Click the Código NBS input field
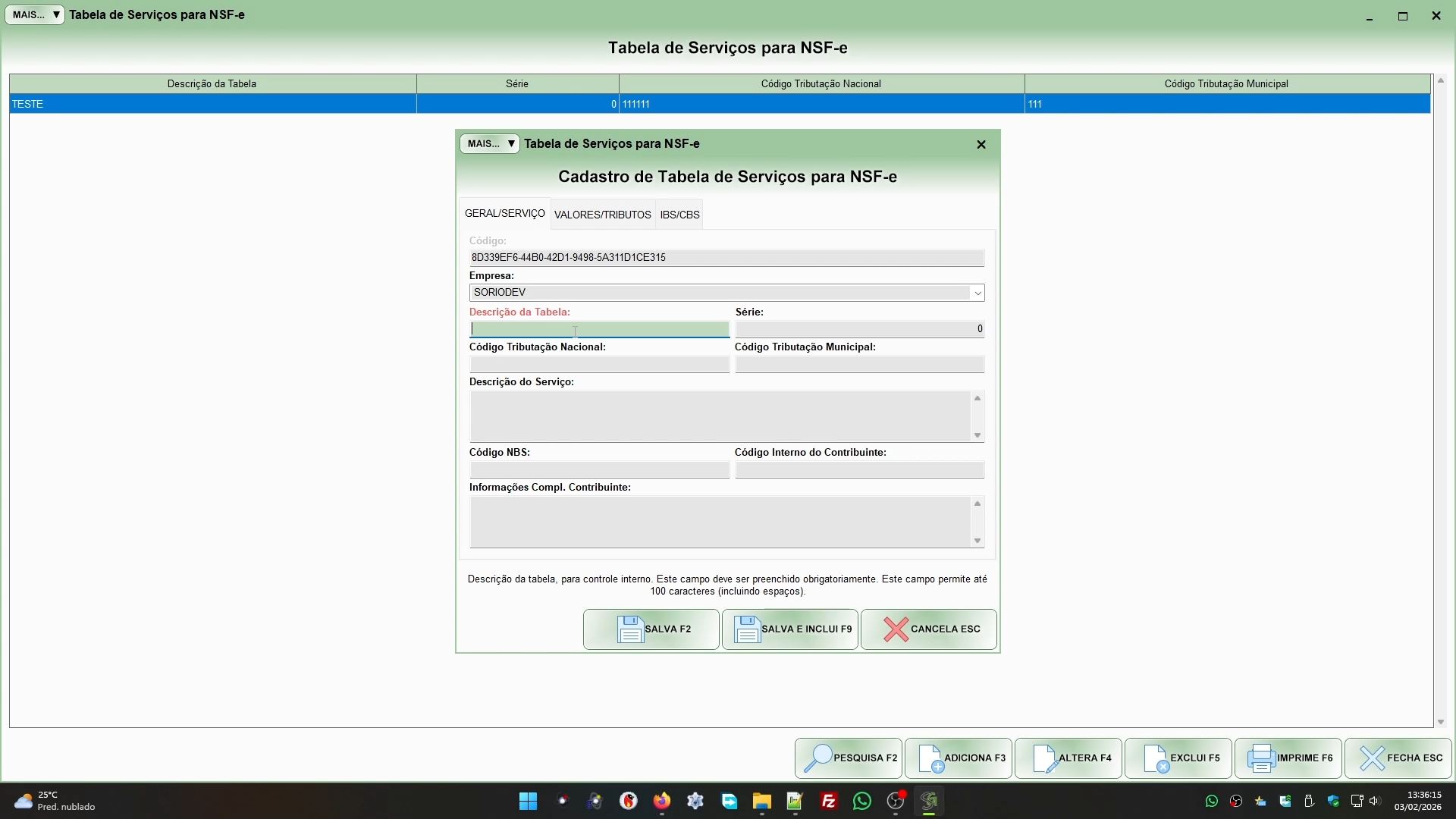This screenshot has width=1456, height=819. coord(599,470)
